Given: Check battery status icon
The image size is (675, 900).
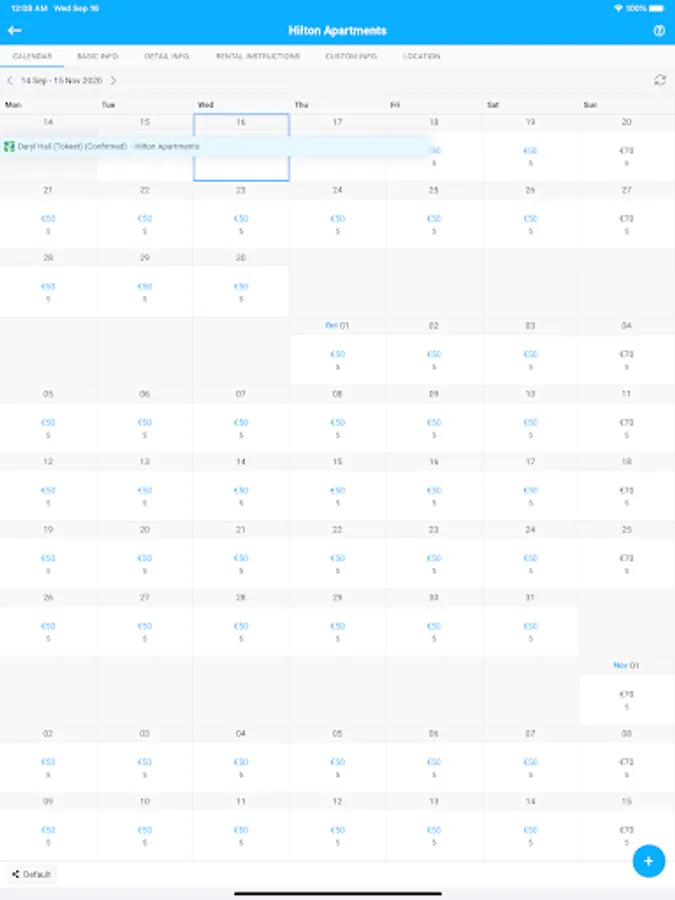Looking at the screenshot, I should coord(657,8).
